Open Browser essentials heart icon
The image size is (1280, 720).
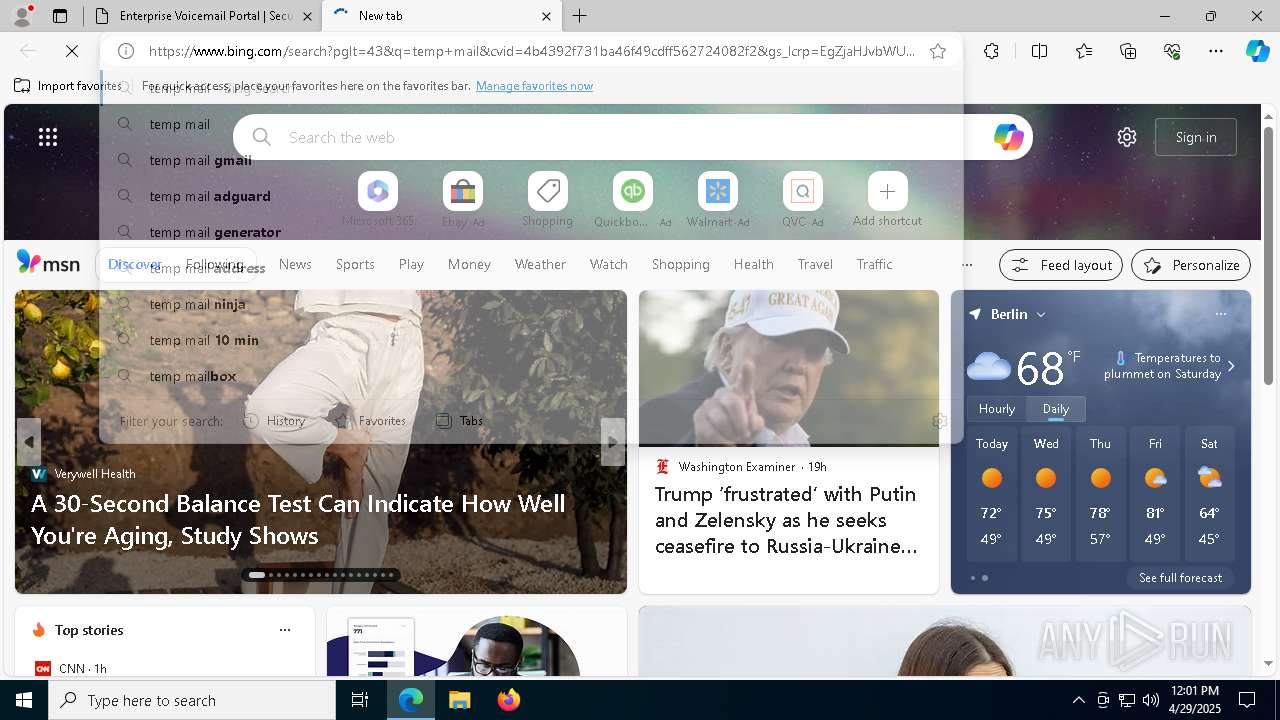1172,51
